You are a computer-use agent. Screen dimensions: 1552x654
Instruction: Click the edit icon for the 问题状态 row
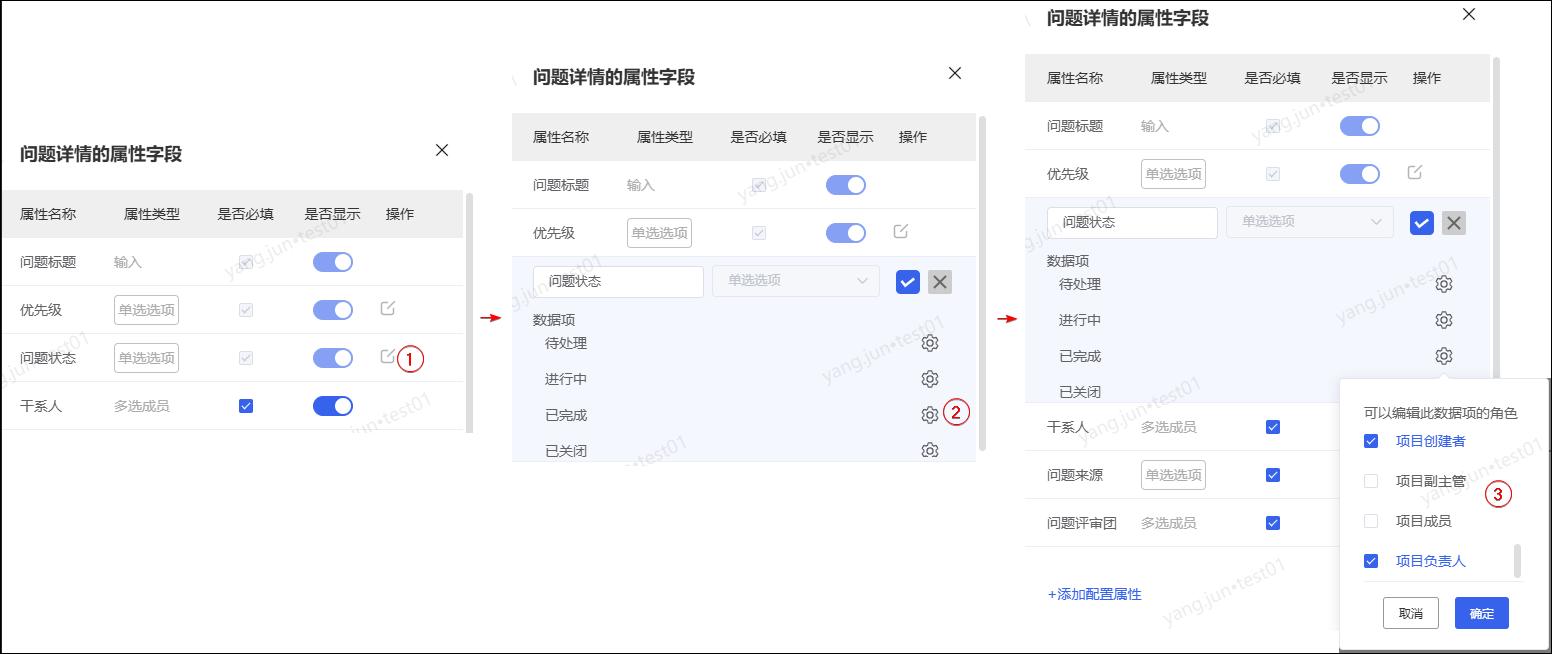point(388,357)
